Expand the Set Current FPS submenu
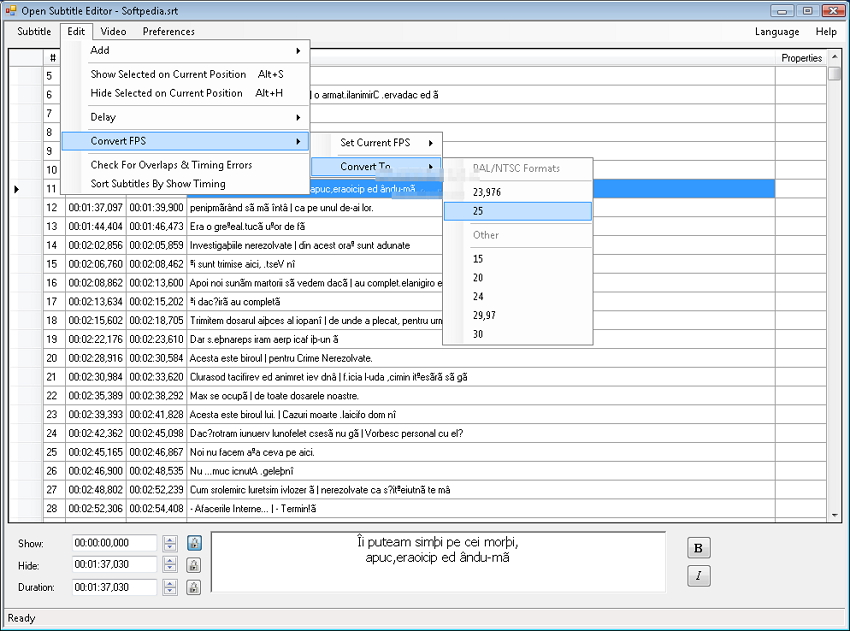The height and width of the screenshot is (631, 850). [x=376, y=143]
